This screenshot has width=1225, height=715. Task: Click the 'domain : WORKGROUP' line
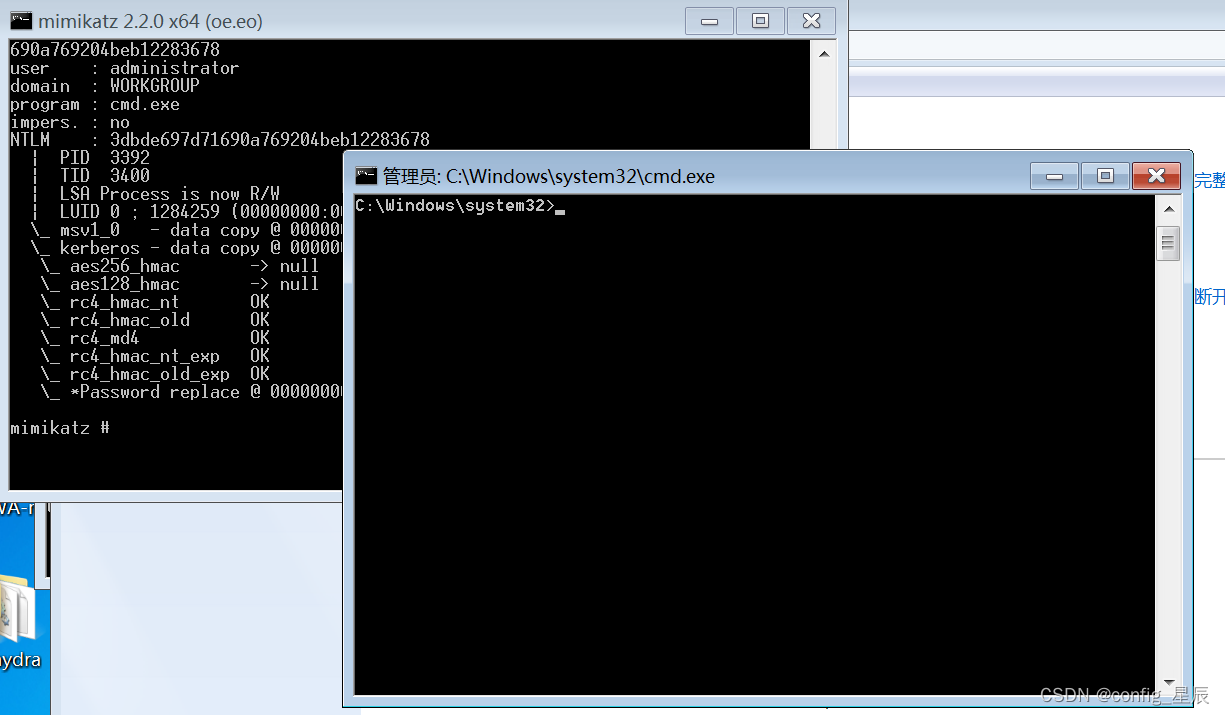point(104,86)
